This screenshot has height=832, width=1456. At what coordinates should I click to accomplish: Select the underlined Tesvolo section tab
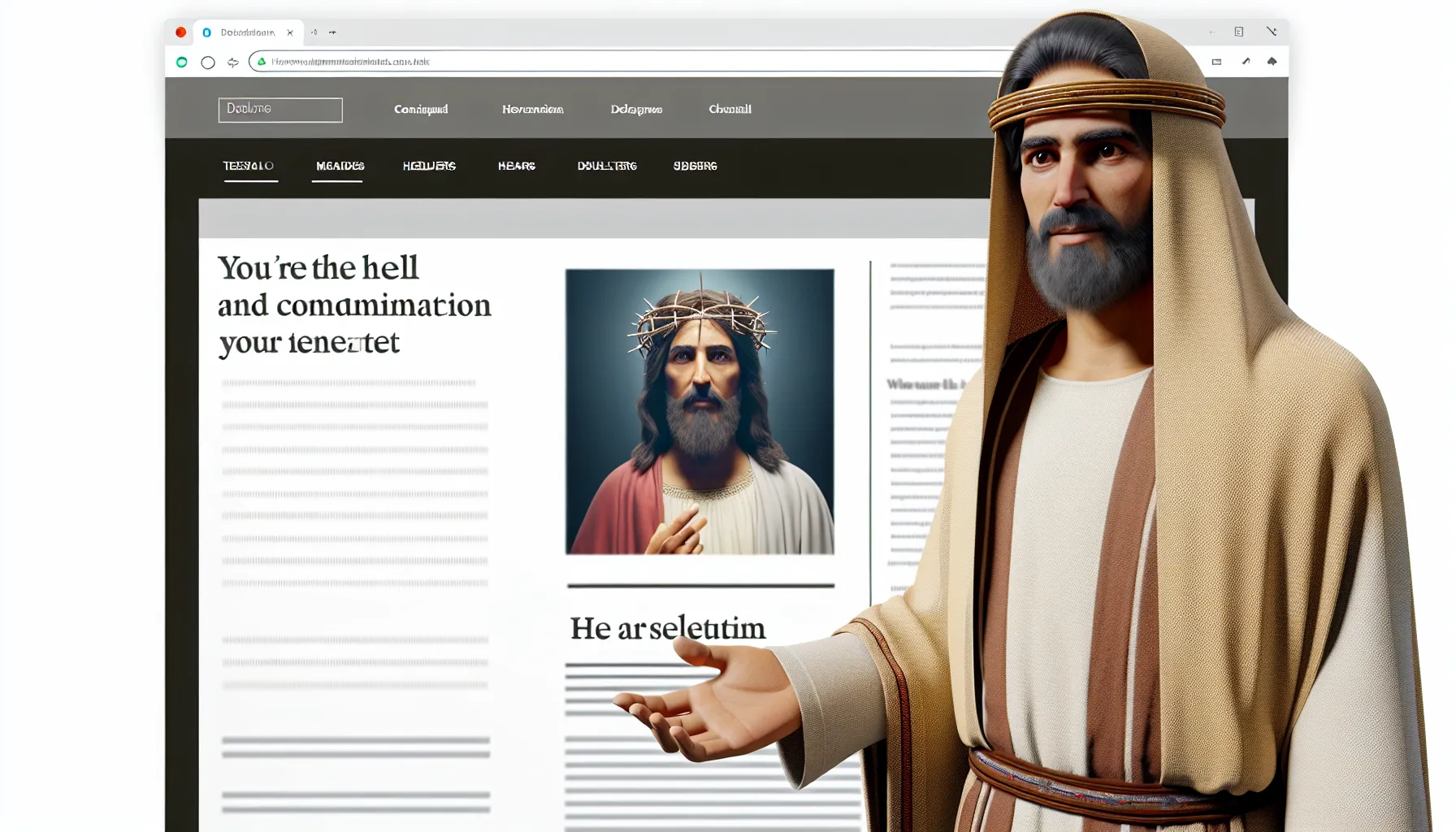(x=249, y=165)
